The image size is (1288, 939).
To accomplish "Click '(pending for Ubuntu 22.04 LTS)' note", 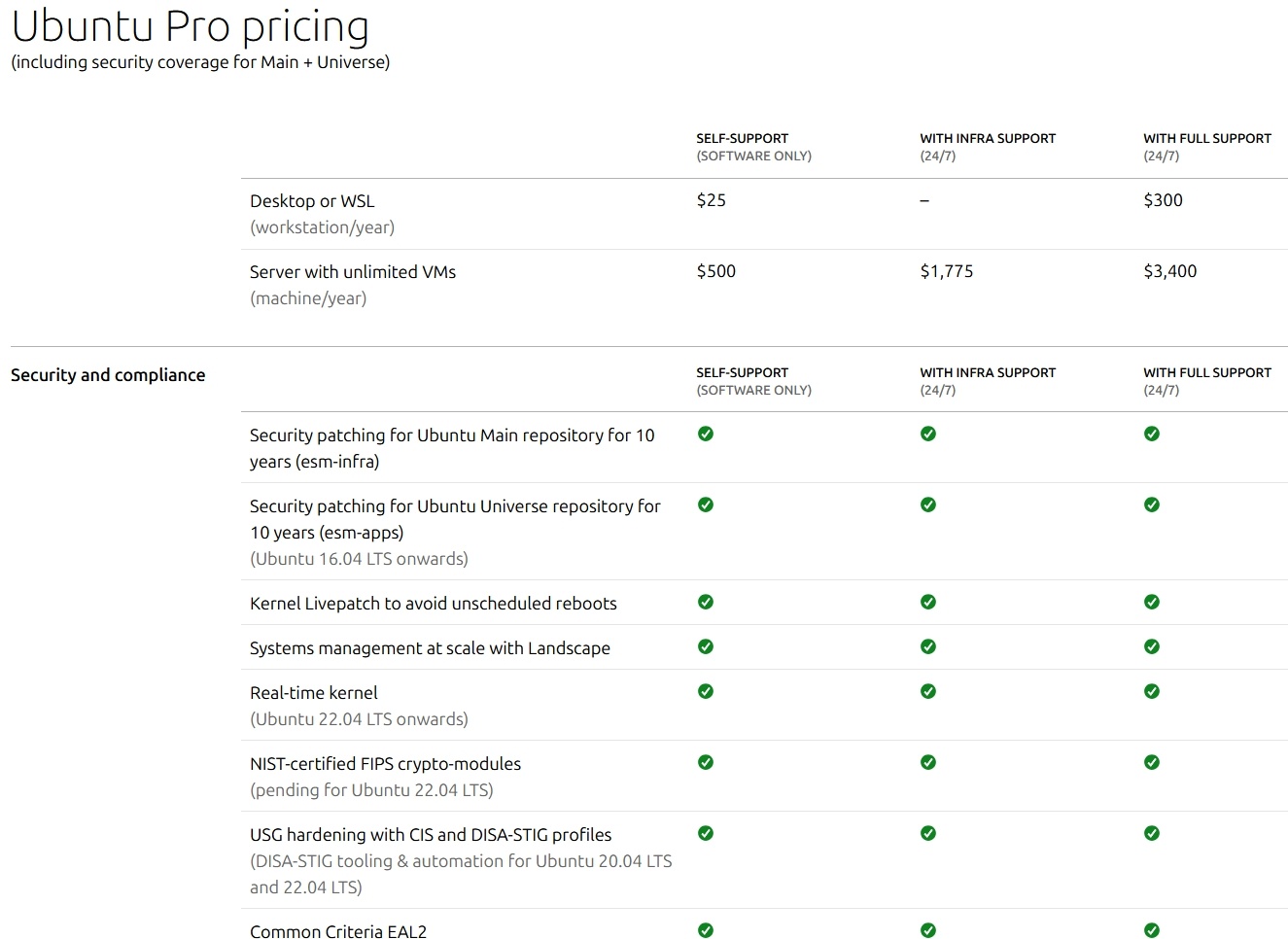I will point(371,790).
